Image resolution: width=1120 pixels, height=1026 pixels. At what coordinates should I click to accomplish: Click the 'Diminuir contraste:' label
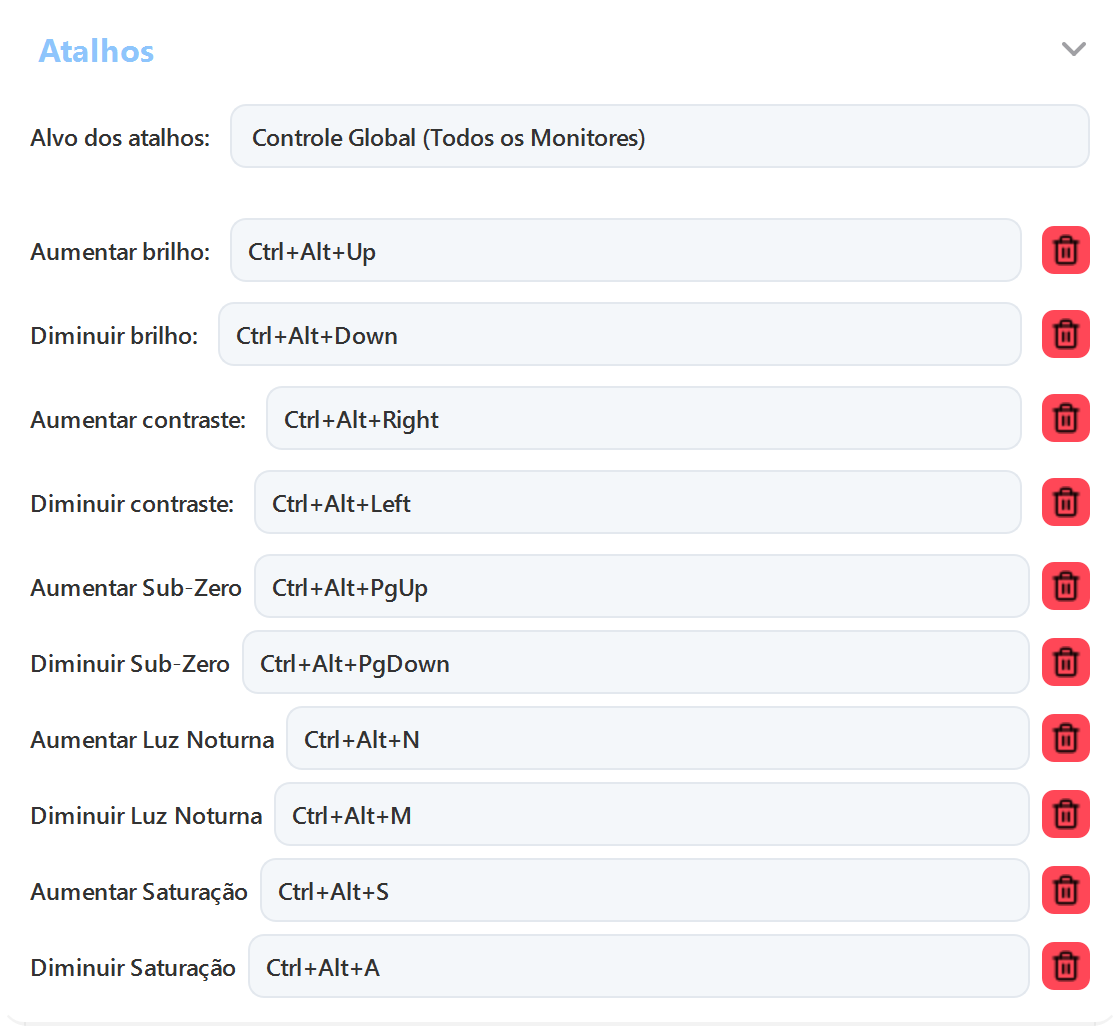tap(132, 503)
